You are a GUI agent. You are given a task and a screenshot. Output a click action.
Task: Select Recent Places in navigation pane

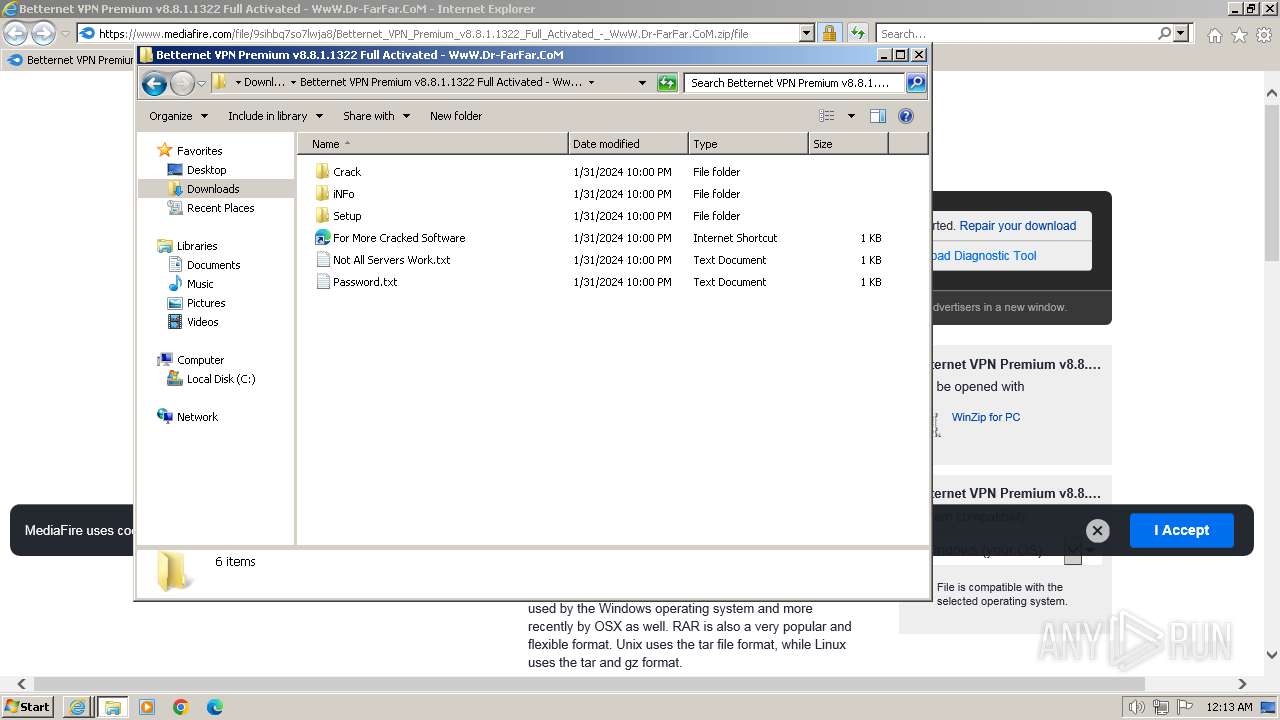pos(211,208)
